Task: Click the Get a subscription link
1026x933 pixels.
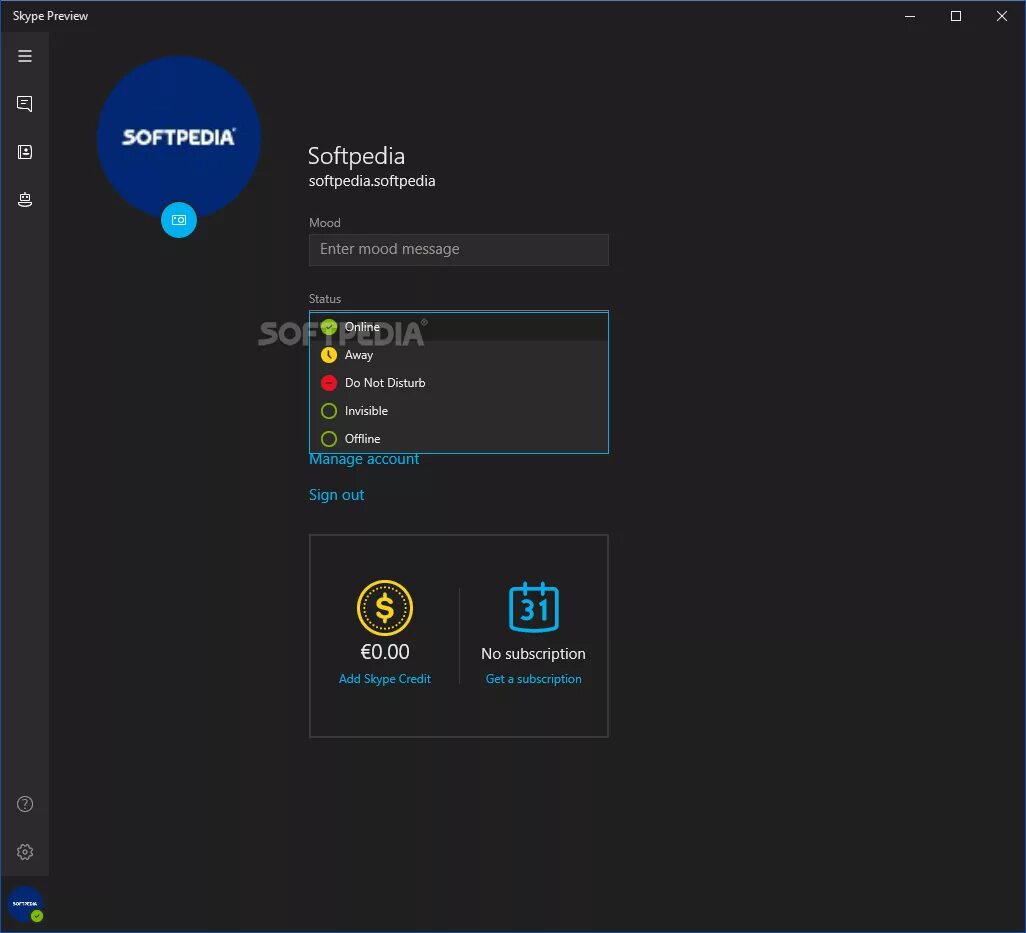Action: [x=533, y=679]
